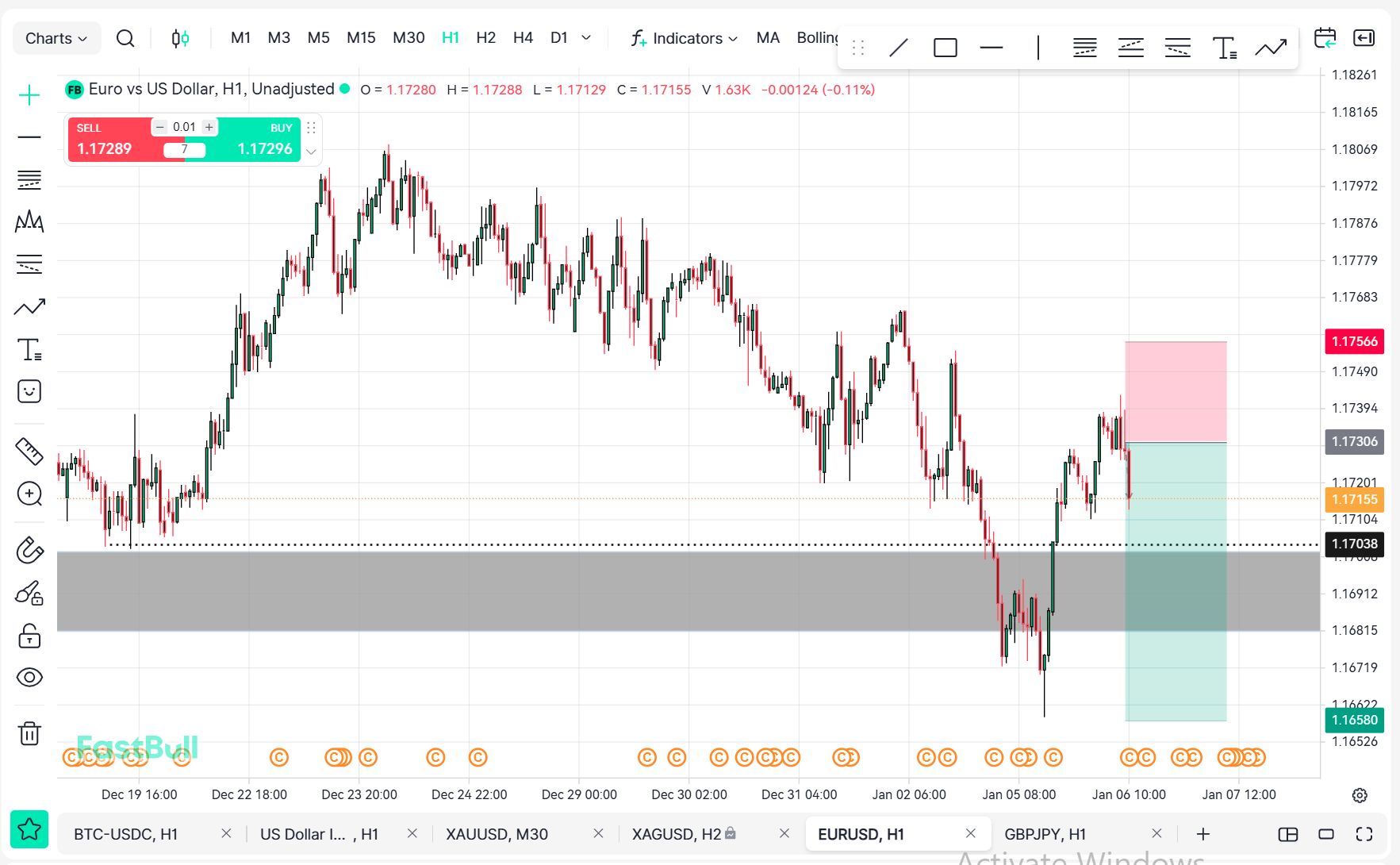1400x865 pixels.
Task: Switch to the XAUUSD, M30 tab
Action: pos(497,834)
